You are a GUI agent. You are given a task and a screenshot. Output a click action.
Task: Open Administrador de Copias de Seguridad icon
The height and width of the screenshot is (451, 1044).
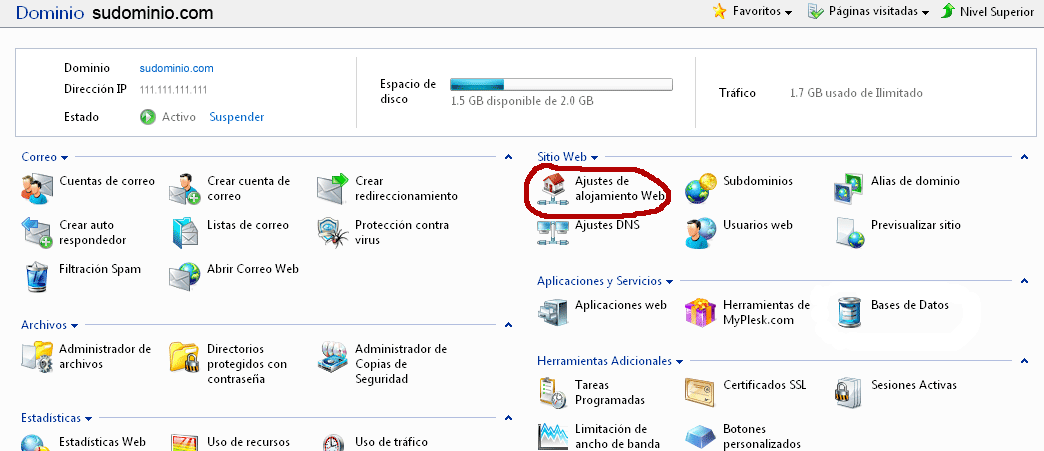(333, 356)
